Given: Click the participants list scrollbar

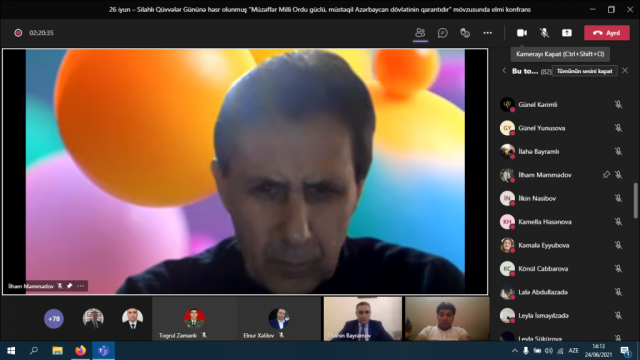Looking at the screenshot, I should [x=636, y=200].
